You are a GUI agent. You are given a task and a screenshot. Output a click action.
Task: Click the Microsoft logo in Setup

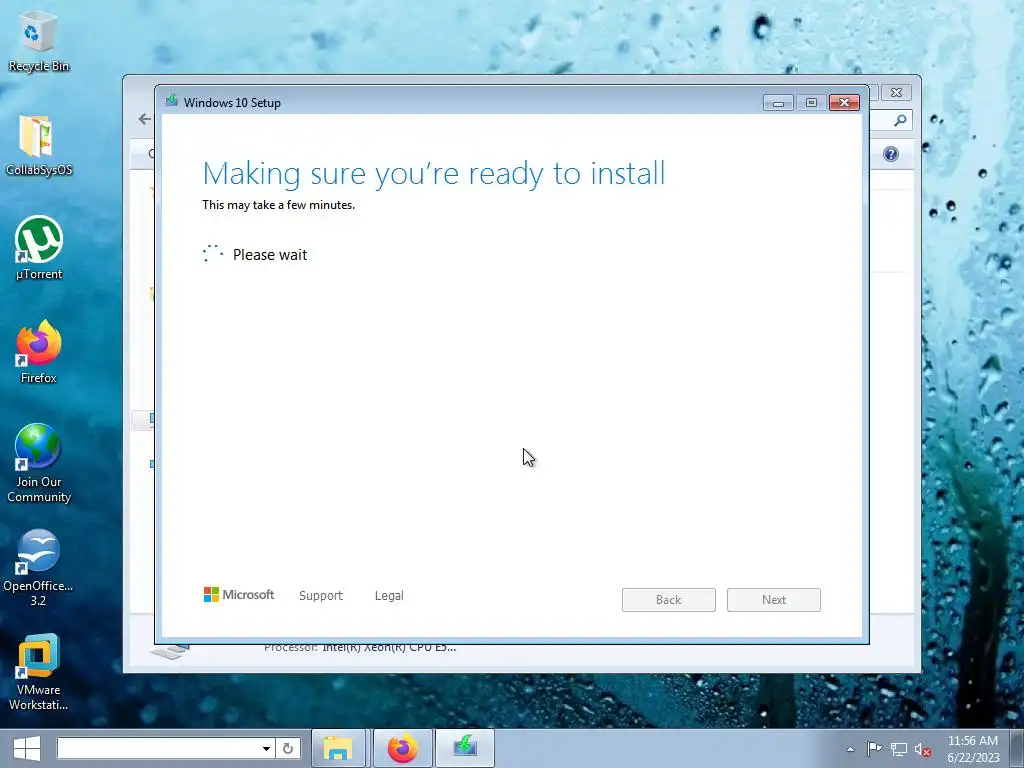(x=238, y=594)
